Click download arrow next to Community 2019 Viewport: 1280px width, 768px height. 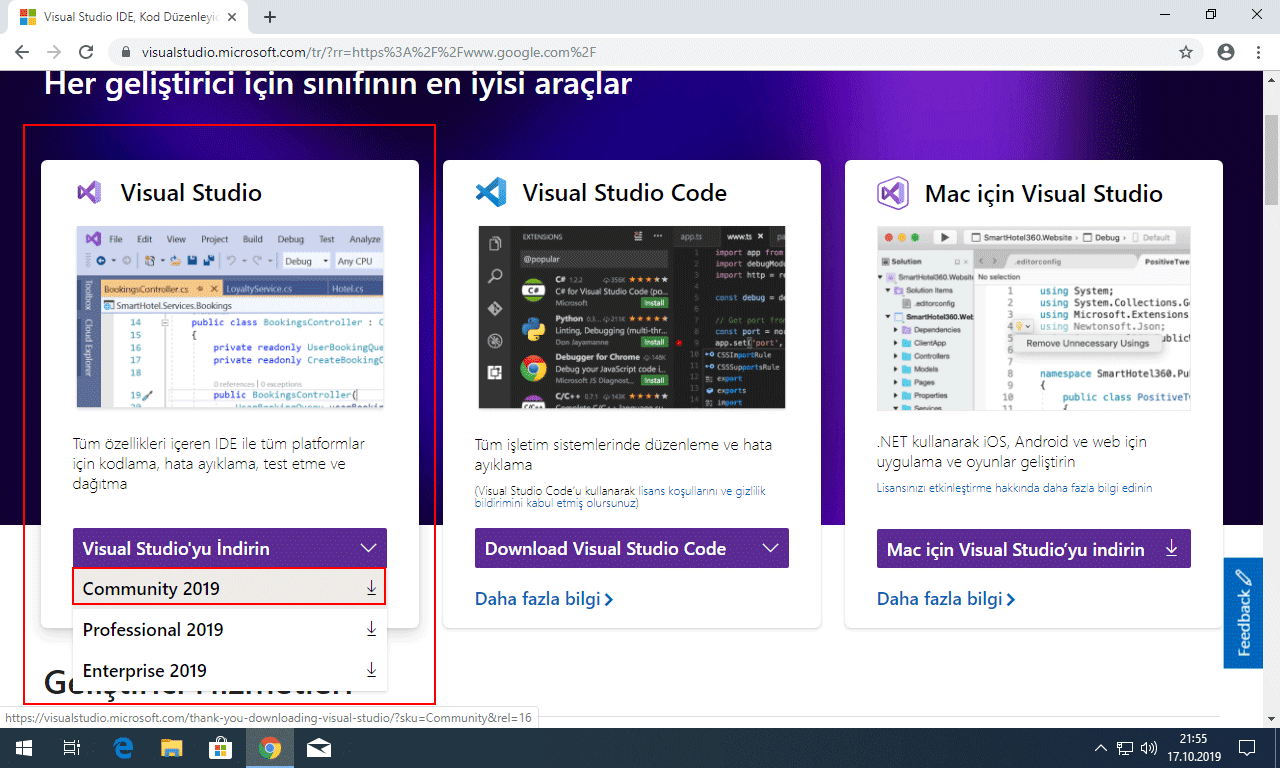click(371, 588)
